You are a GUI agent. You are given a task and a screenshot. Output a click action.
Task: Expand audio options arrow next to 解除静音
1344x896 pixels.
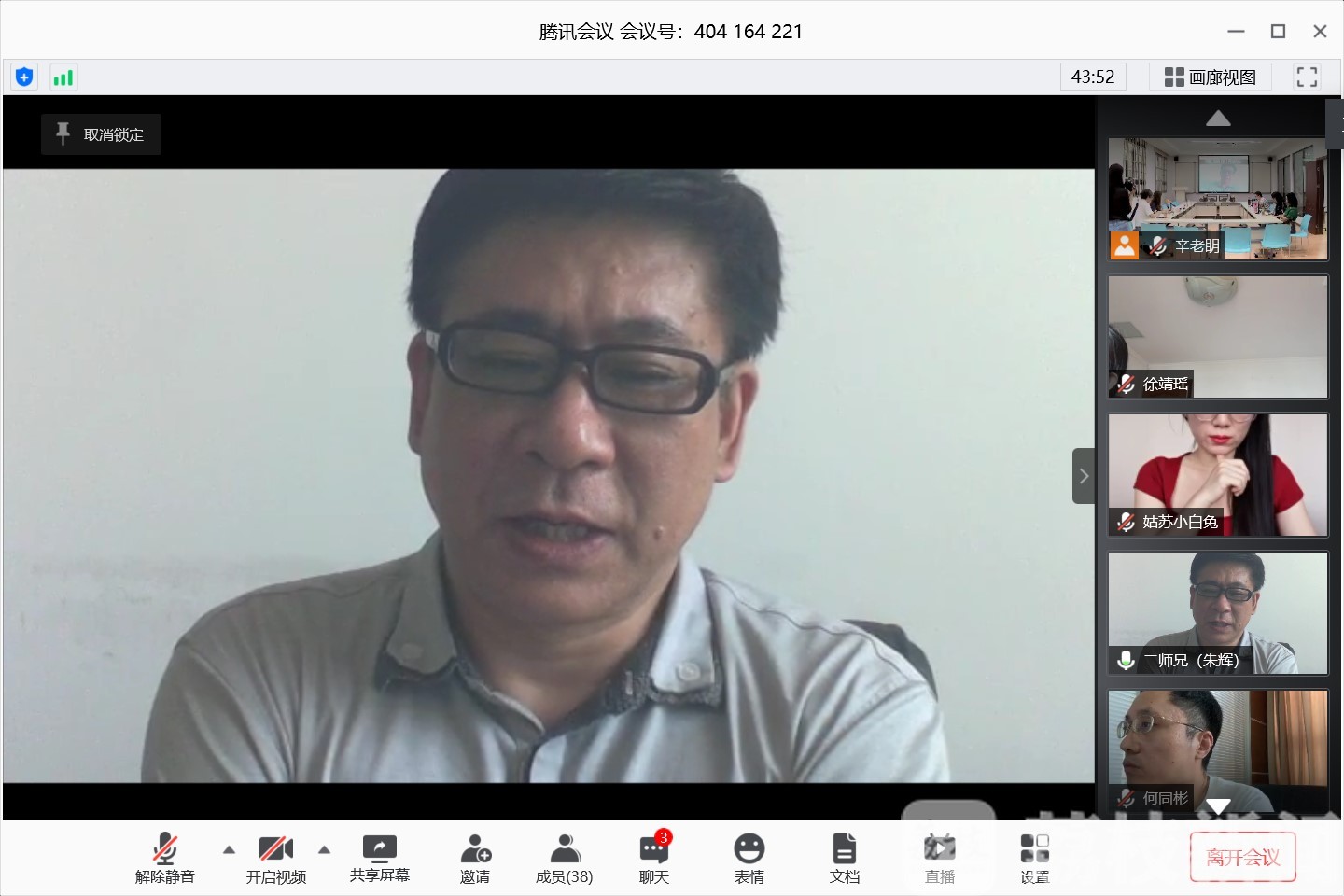tap(229, 849)
